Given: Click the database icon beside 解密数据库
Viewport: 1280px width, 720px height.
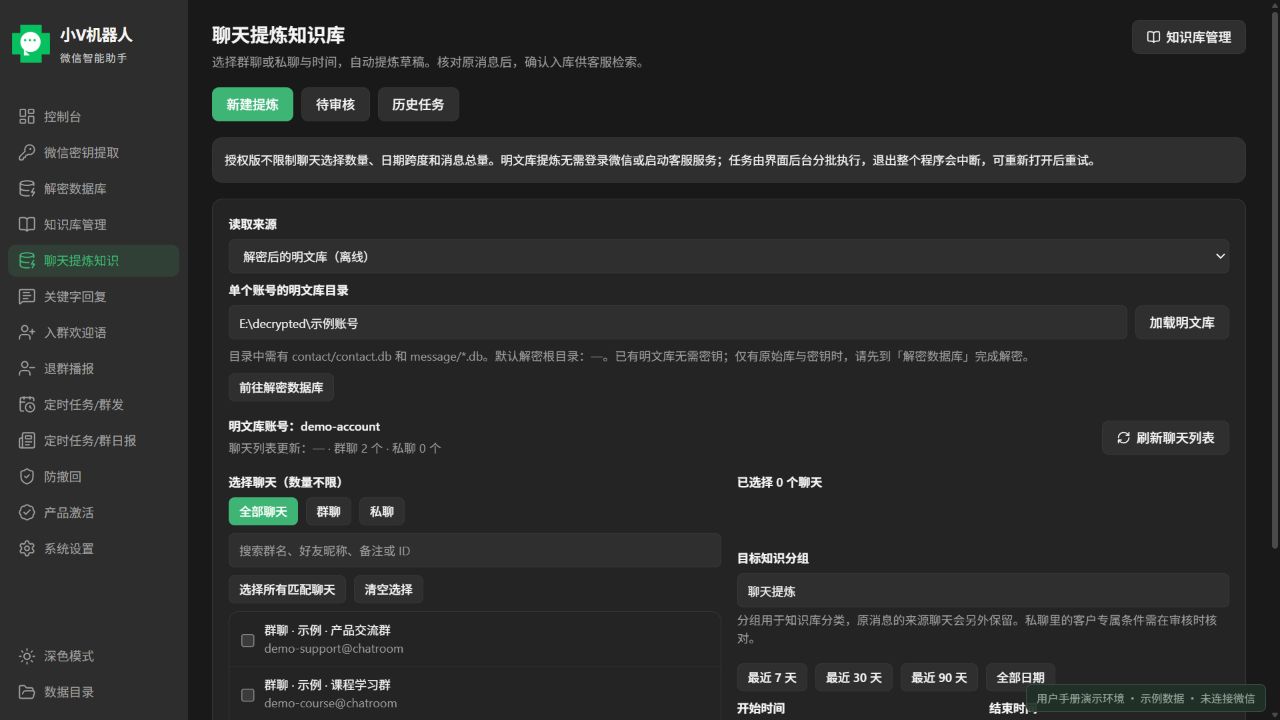Looking at the screenshot, I should point(27,189).
